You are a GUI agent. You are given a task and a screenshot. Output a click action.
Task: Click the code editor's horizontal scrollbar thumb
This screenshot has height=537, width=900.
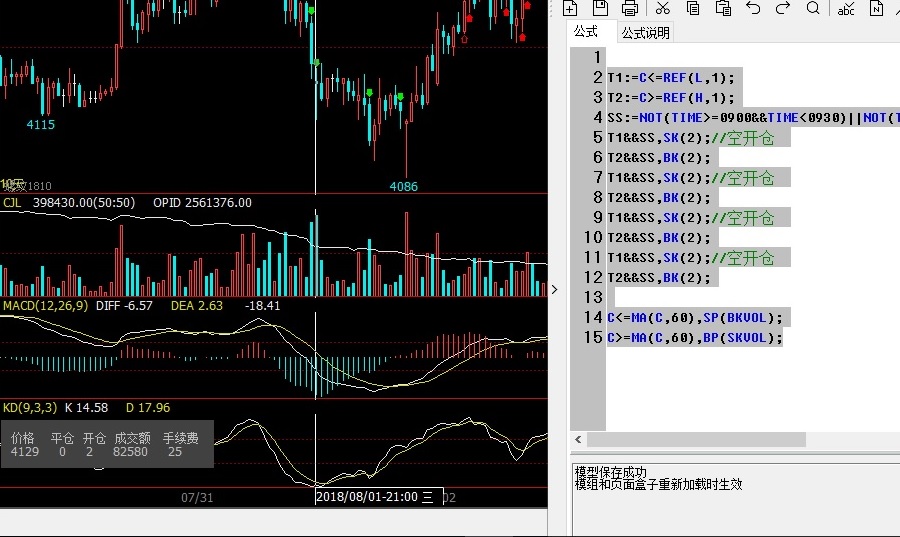point(695,440)
